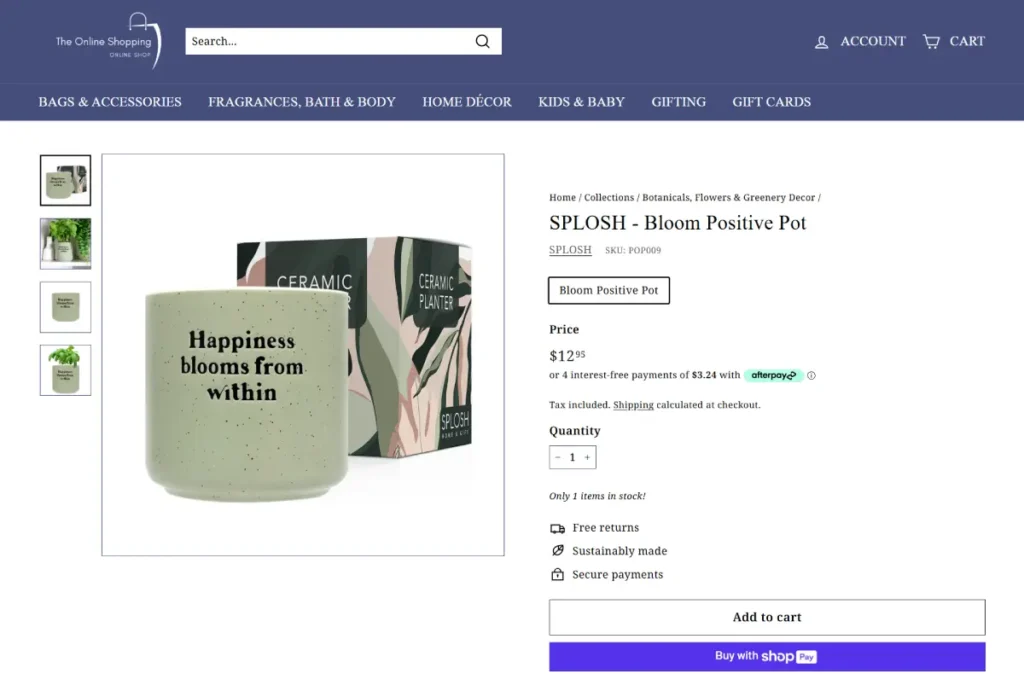Increase quantity with plus button
Screen dimensions: 1024x674
pyautogui.click(x=587, y=457)
